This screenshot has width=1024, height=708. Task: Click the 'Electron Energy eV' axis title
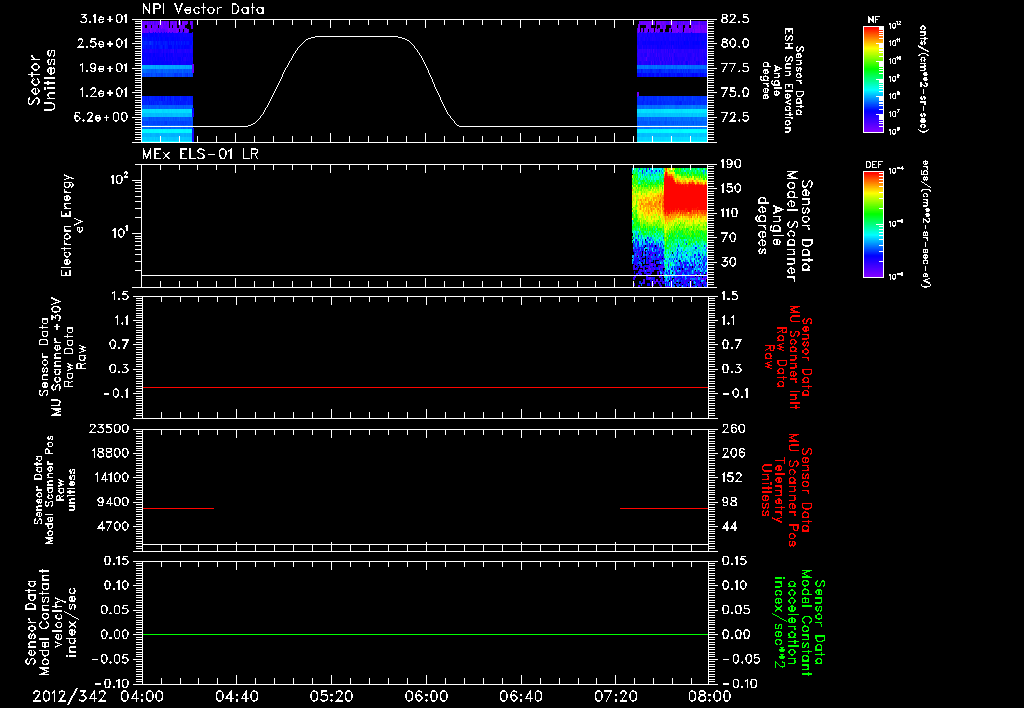(x=71, y=225)
